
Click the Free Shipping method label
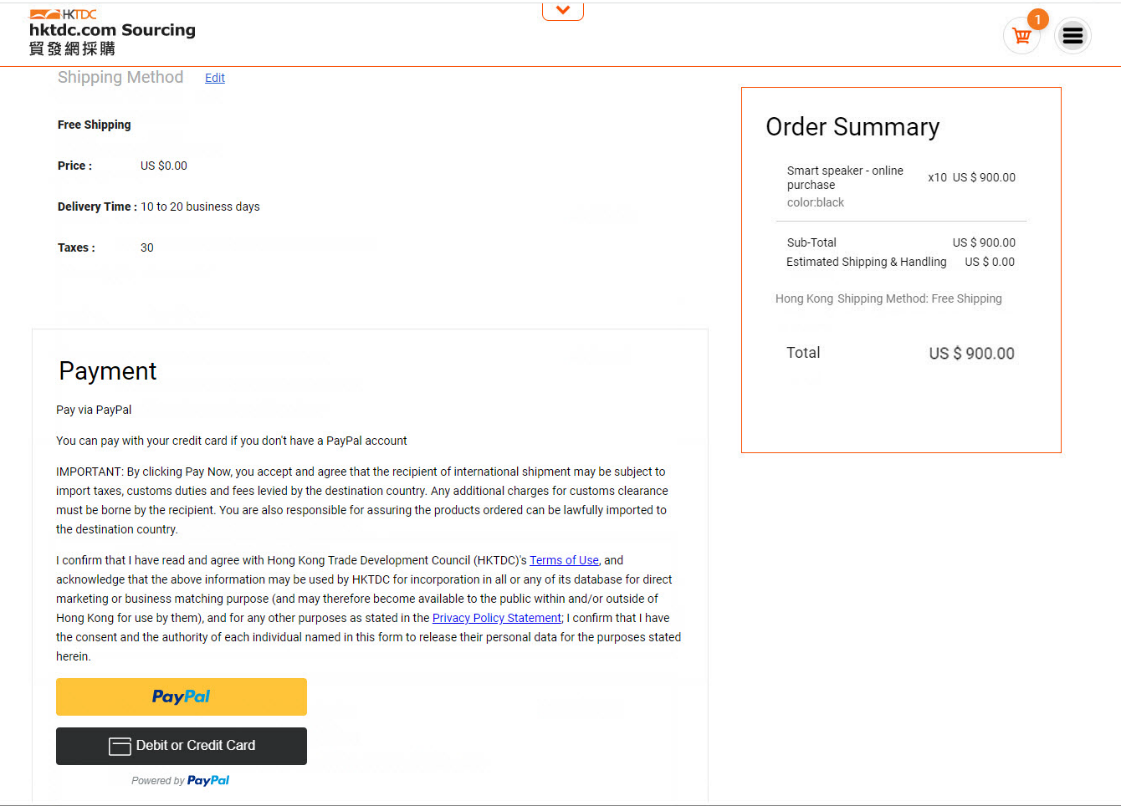[x=94, y=124]
